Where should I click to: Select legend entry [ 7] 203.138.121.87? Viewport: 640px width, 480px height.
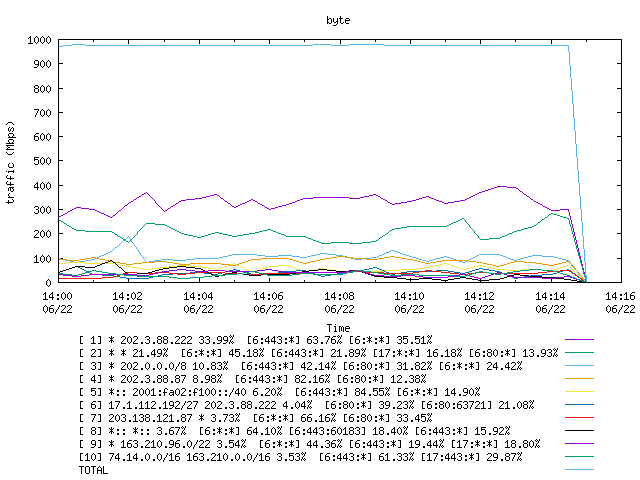(x=256, y=418)
